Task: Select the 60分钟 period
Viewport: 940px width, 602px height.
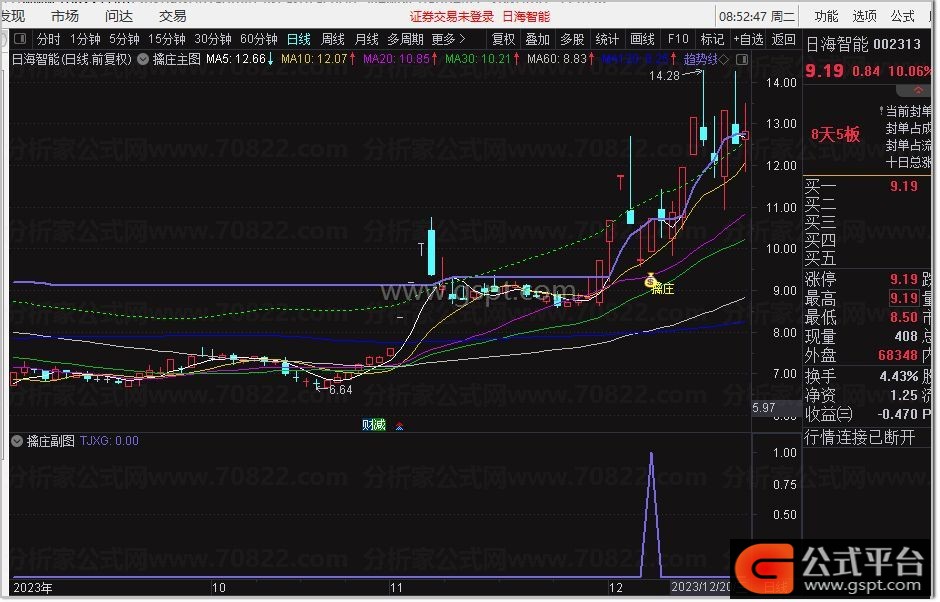Action: 259,40
